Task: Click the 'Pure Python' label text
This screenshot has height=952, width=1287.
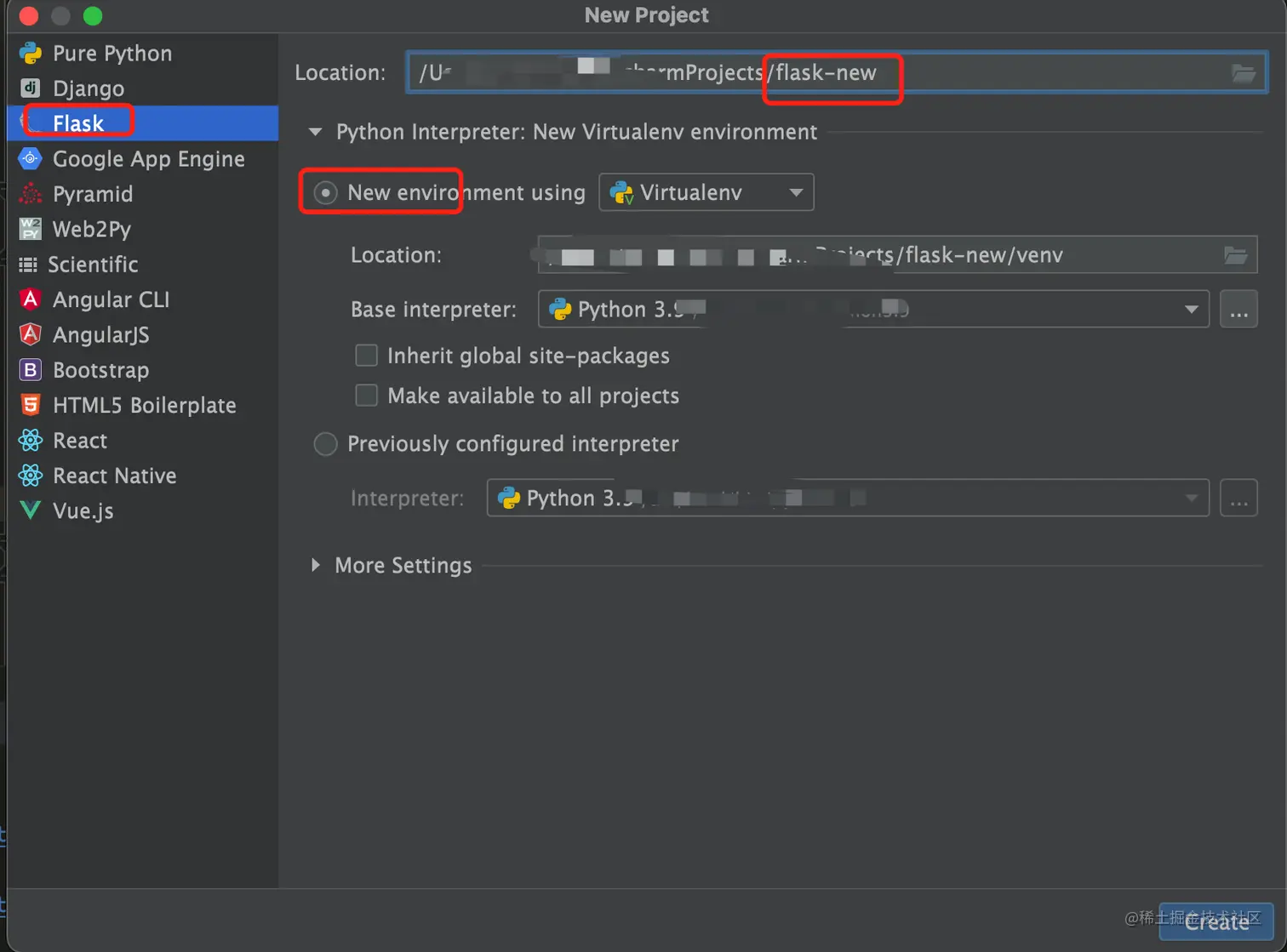Action: [x=112, y=54]
